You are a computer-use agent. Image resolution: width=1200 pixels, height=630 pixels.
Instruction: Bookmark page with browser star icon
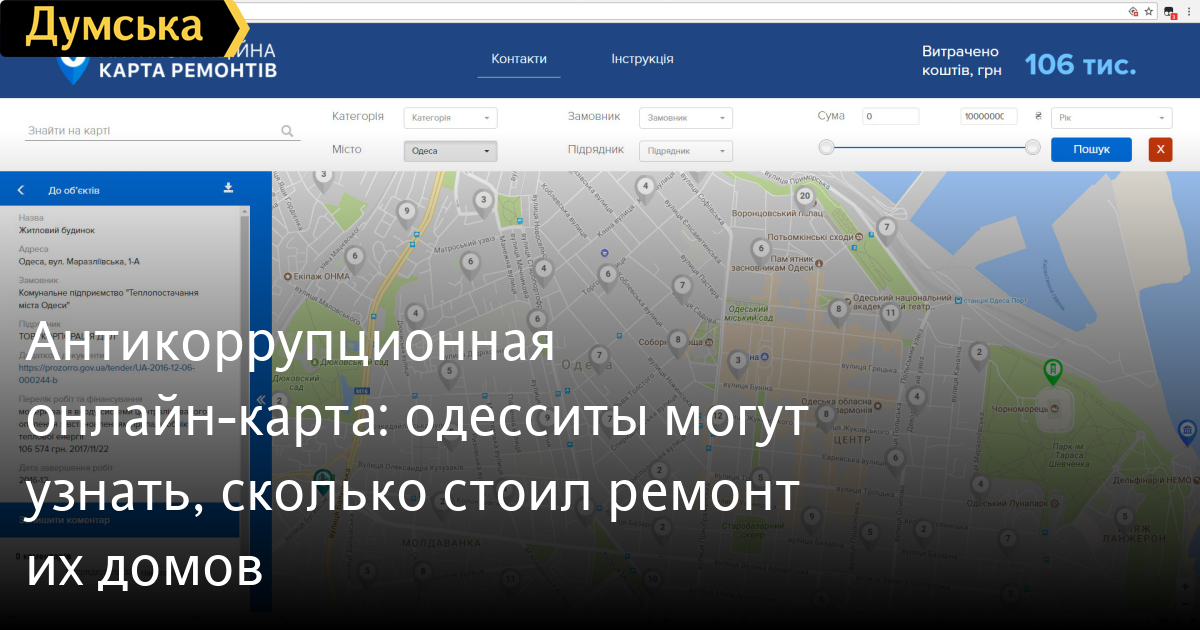point(1149,11)
